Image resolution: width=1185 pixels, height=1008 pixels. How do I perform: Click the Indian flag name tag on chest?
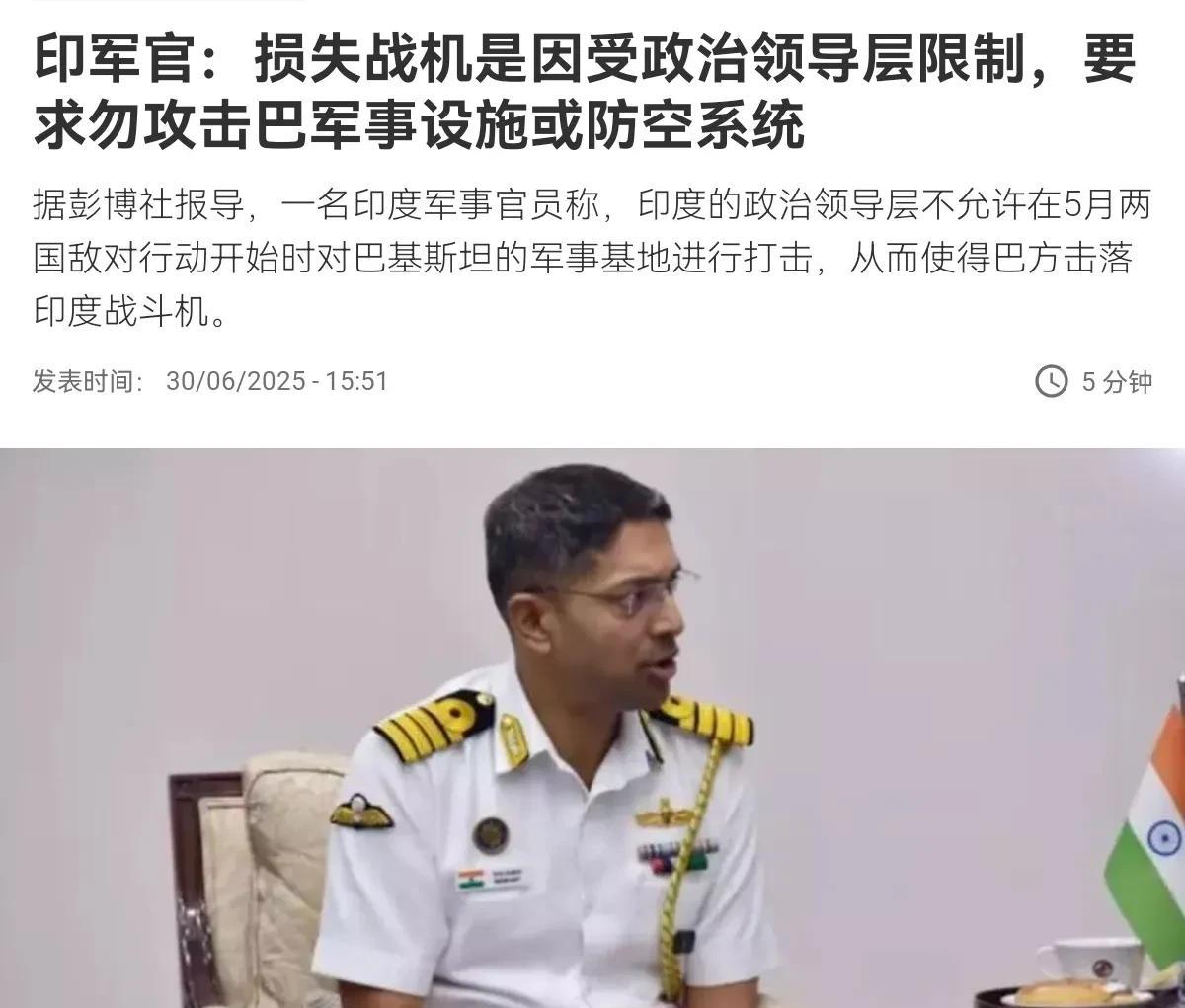click(491, 878)
